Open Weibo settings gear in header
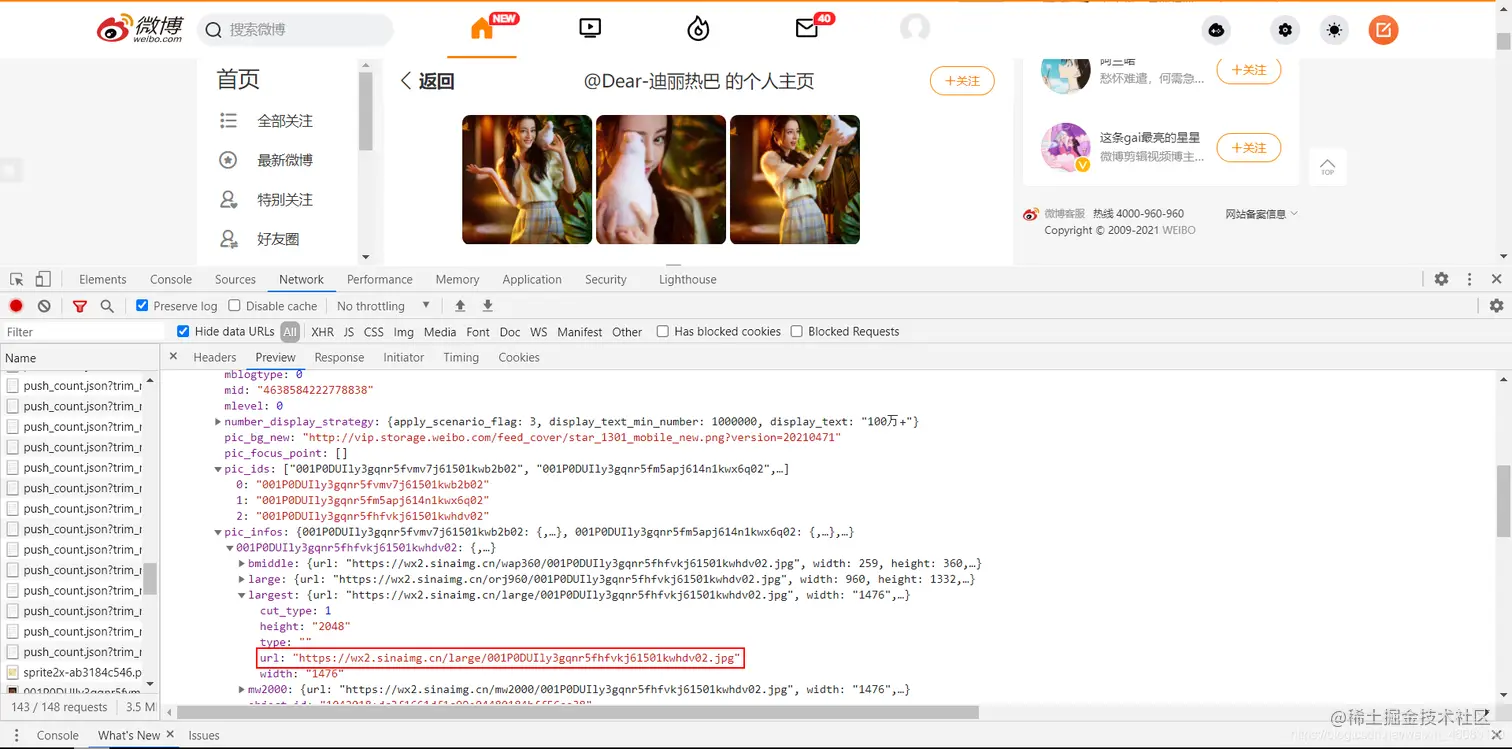1512x749 pixels. pyautogui.click(x=1285, y=30)
